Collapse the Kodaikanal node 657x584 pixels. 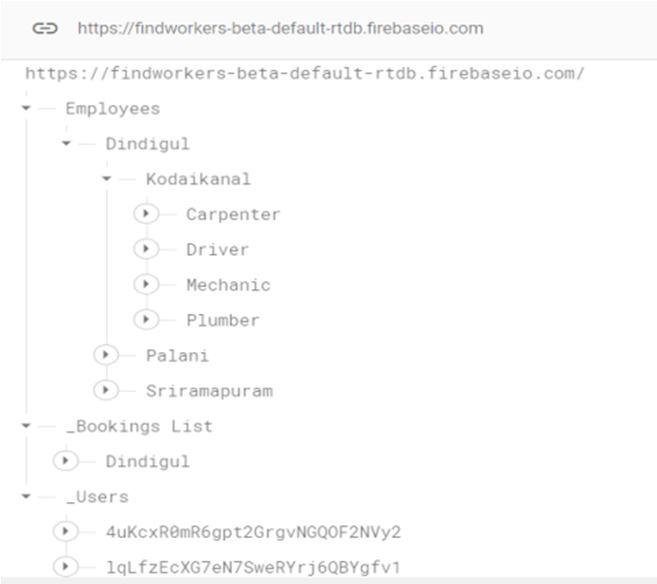pyautogui.click(x=106, y=179)
